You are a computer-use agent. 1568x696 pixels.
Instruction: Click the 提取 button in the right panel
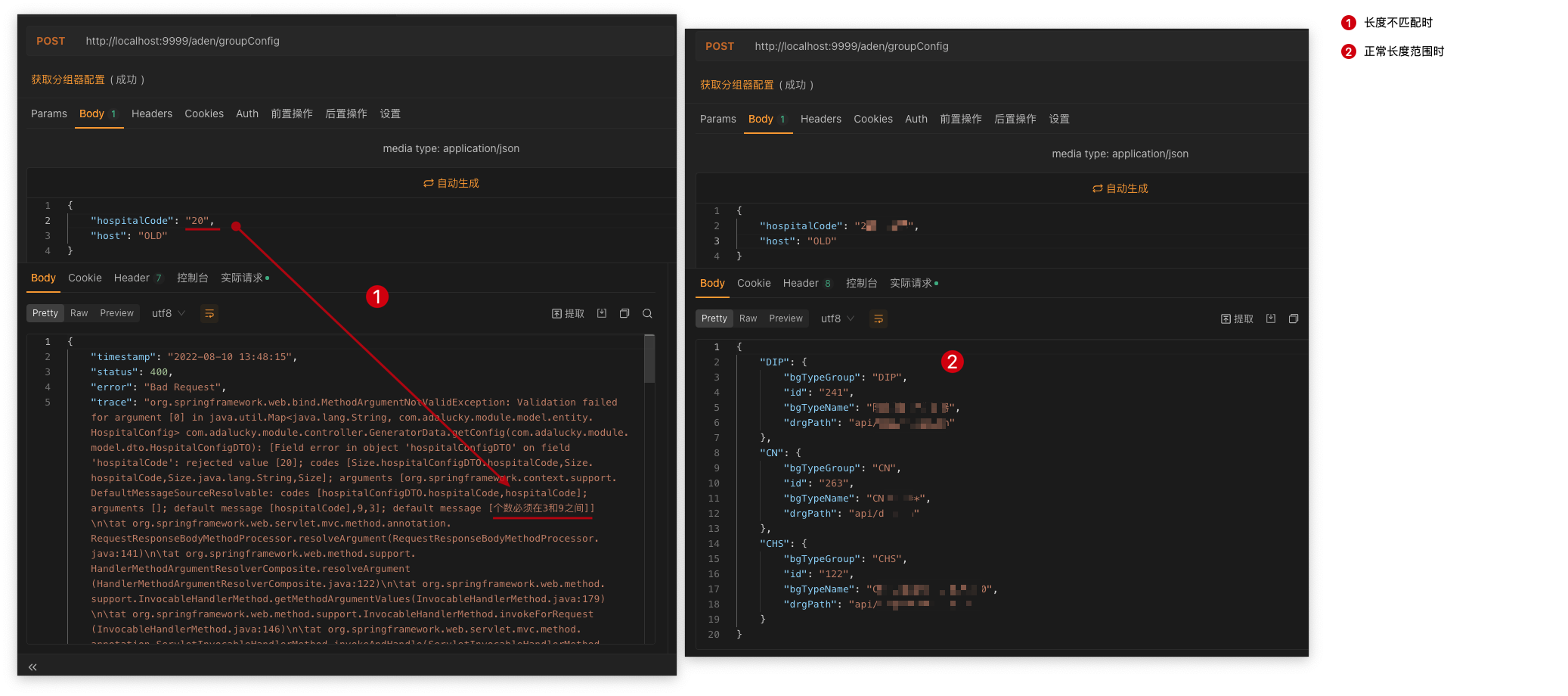(1237, 318)
